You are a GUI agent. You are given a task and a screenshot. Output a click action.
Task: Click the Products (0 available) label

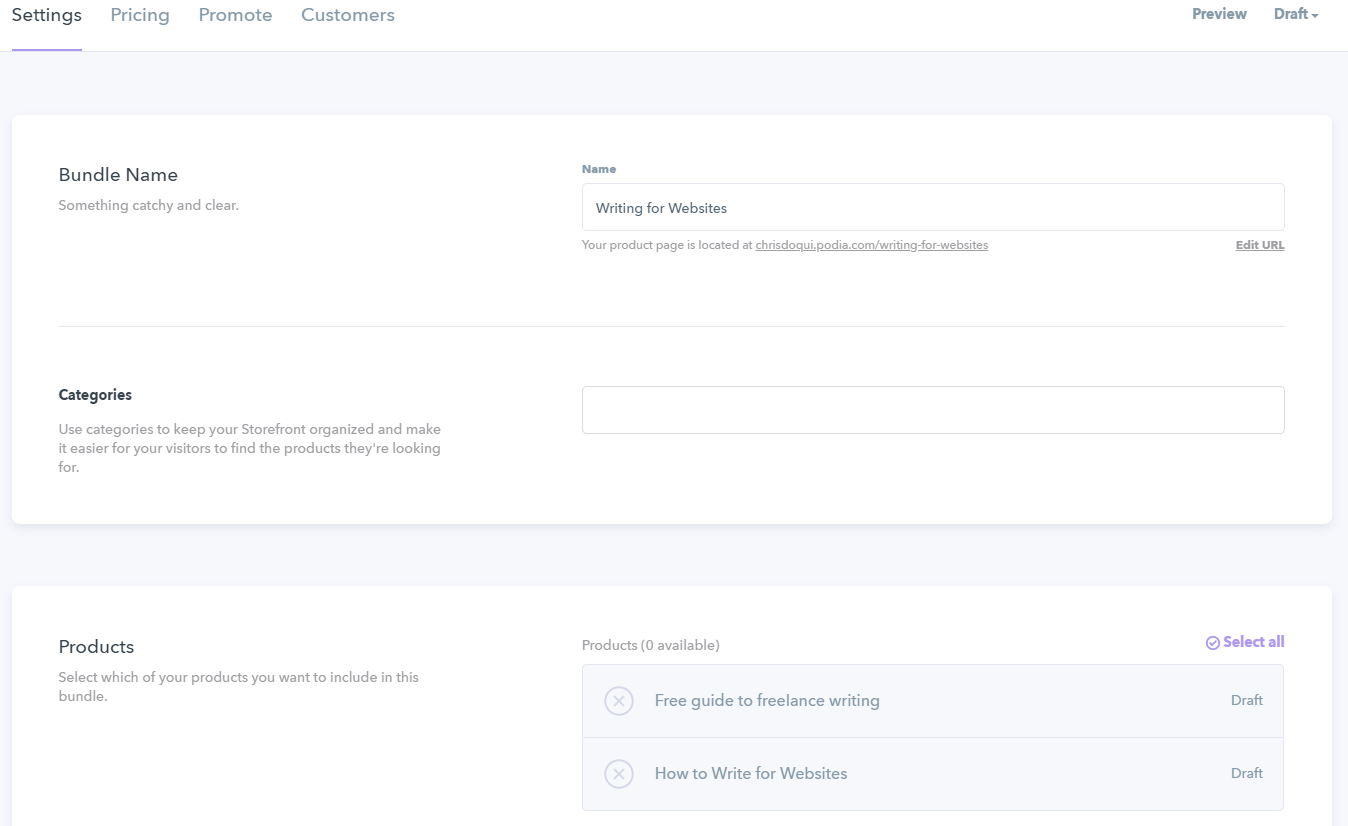[650, 646]
